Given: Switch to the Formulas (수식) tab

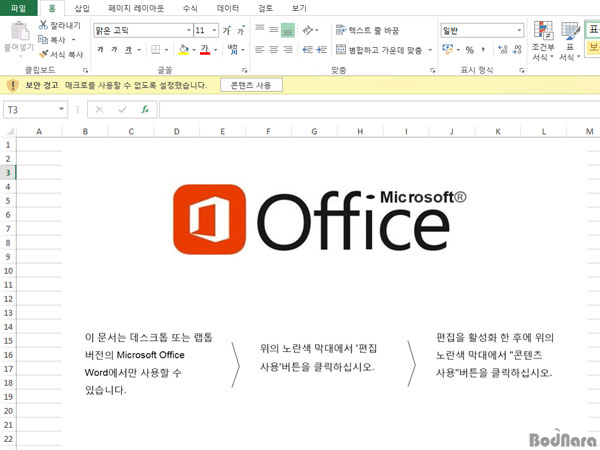Looking at the screenshot, I should [190, 8].
